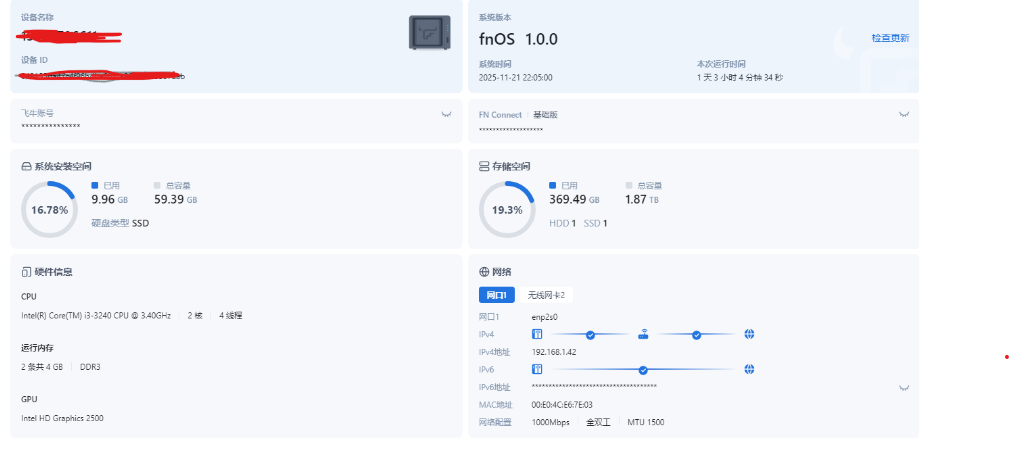Viewport: 1010px width, 476px height.
Task: Click the 1.87 TB total storage value
Action: pos(642,200)
